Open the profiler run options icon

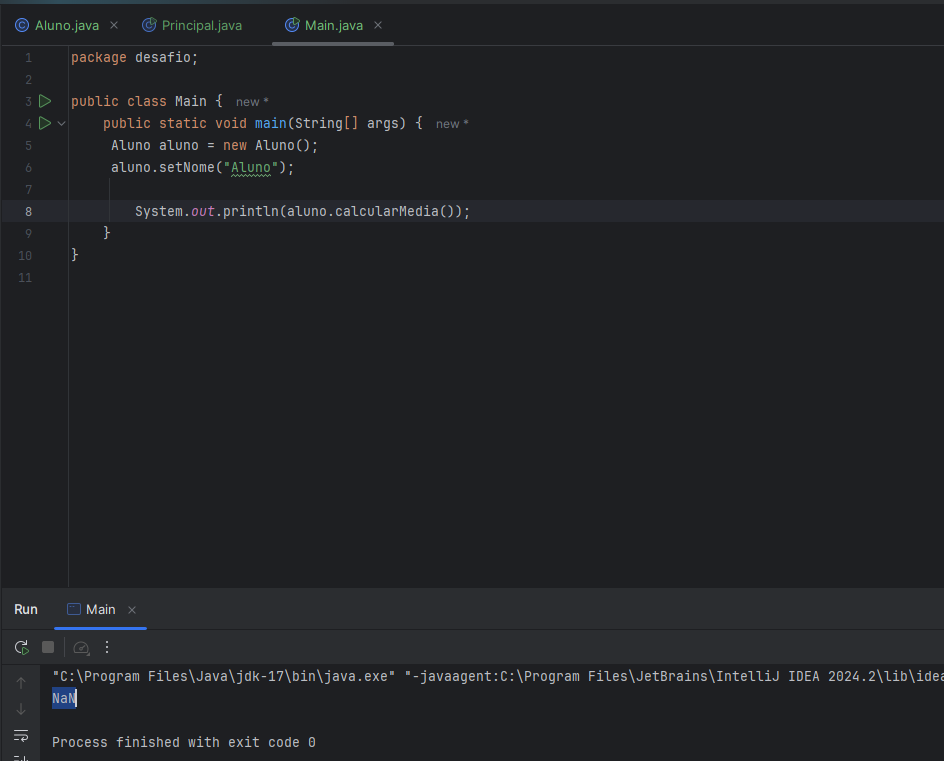82,647
